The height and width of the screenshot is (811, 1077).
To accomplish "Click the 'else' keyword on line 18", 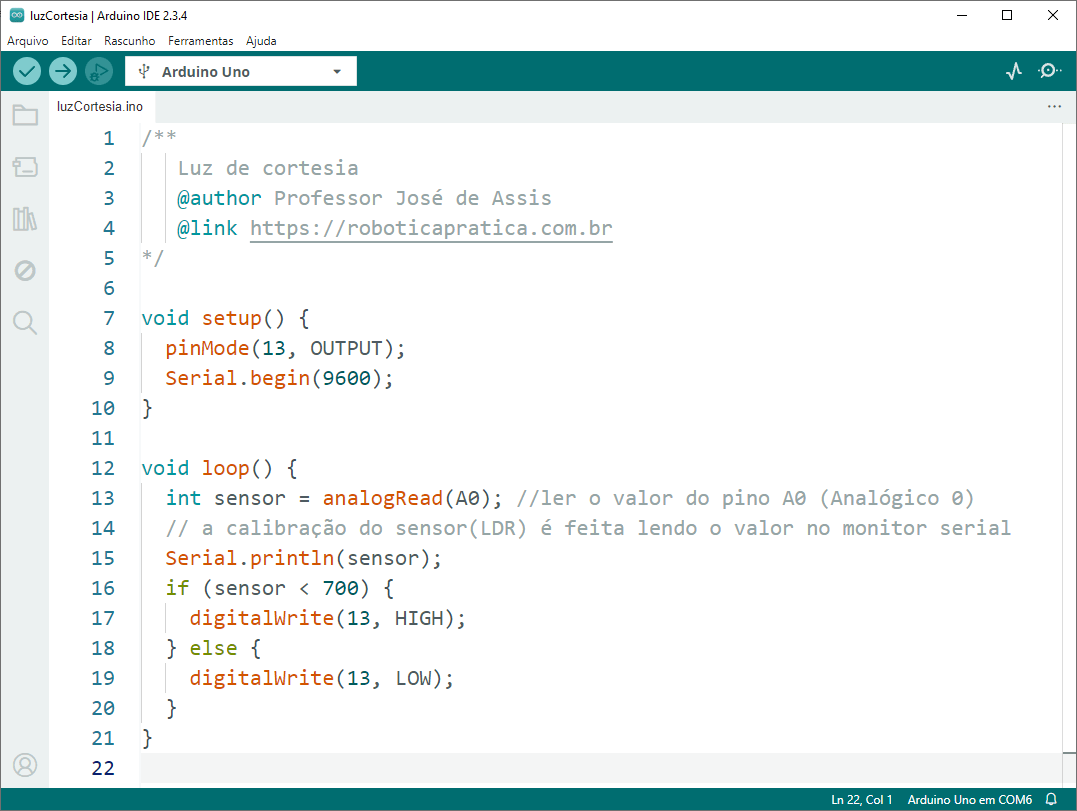I will pos(213,648).
